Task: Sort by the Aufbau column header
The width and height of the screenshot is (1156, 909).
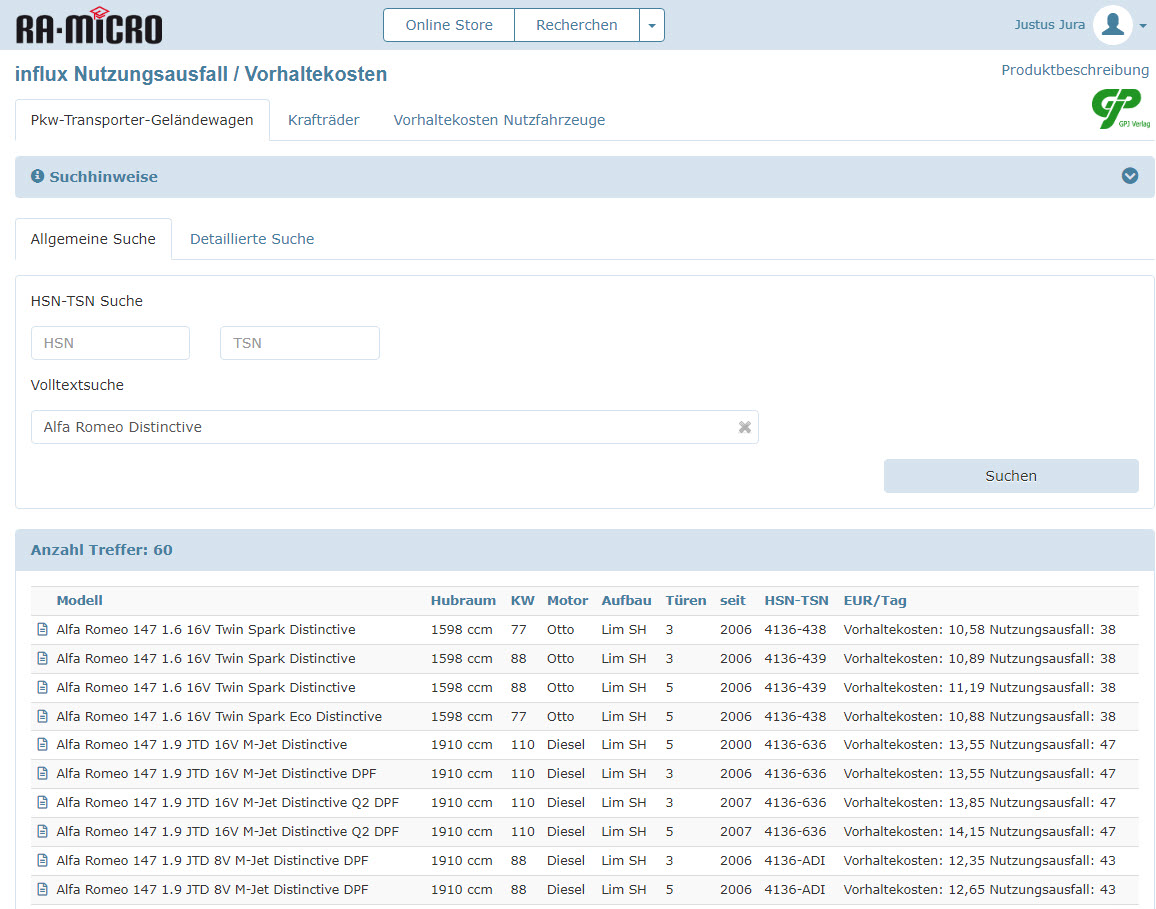Action: [626, 600]
